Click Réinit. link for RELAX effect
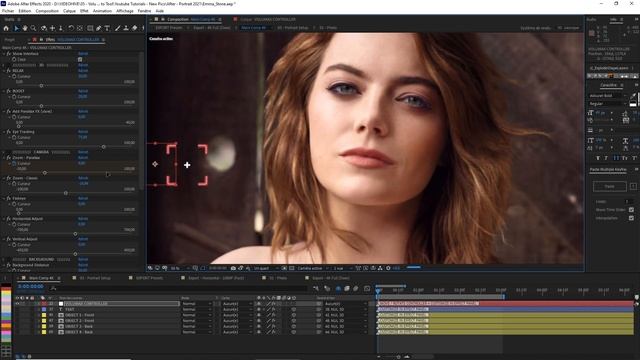The image size is (640, 360). click(x=83, y=71)
